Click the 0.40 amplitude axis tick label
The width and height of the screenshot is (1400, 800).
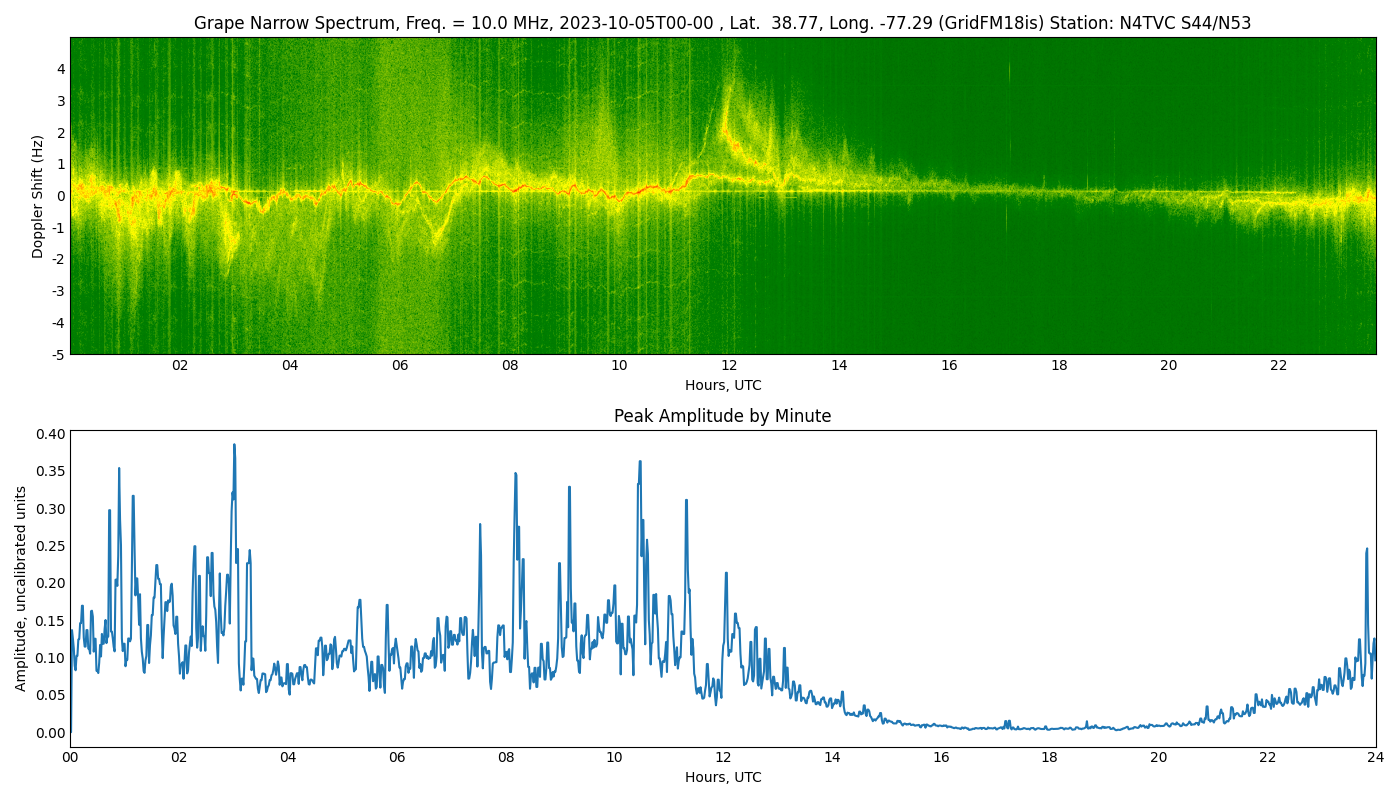point(52,434)
